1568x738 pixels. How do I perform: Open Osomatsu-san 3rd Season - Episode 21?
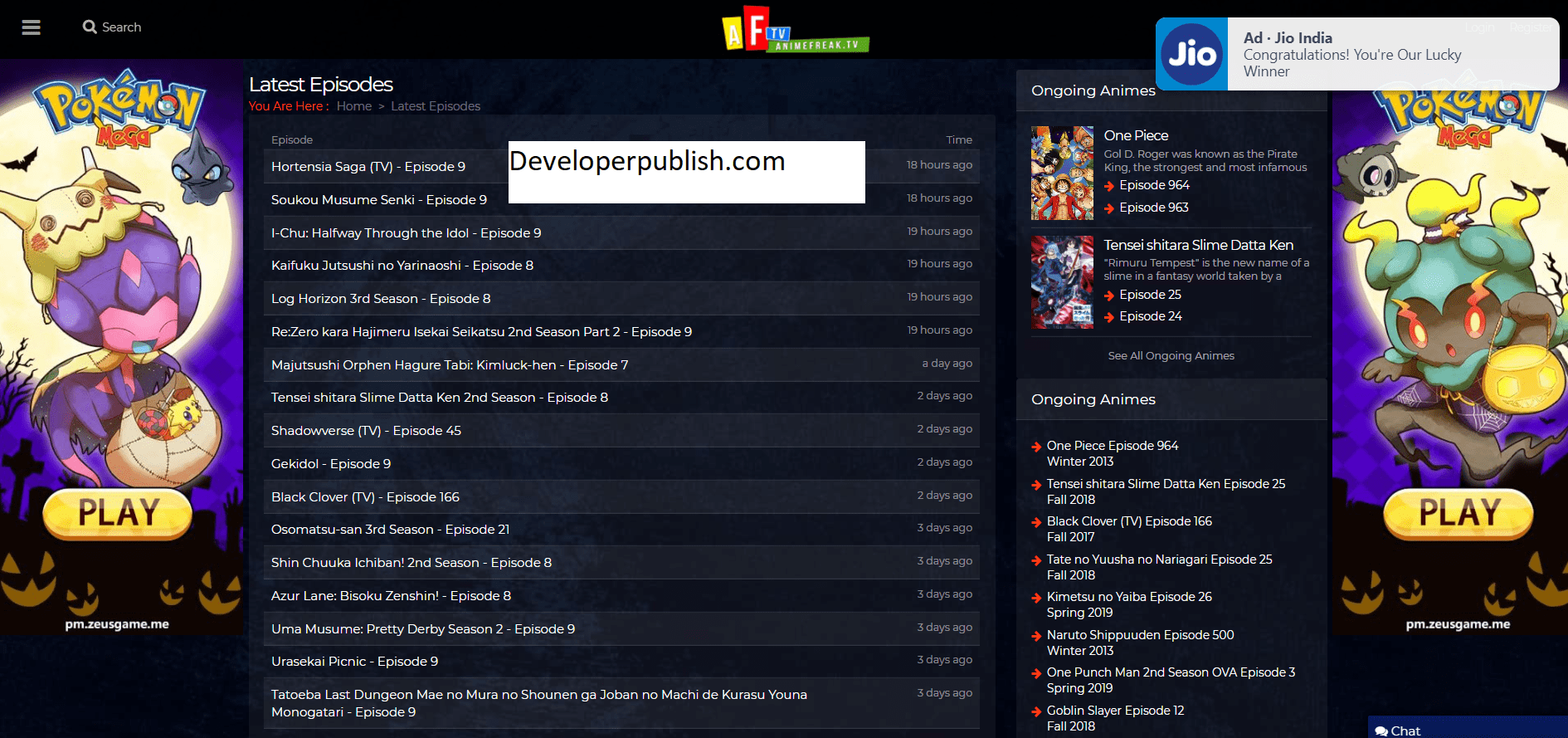pyautogui.click(x=391, y=530)
